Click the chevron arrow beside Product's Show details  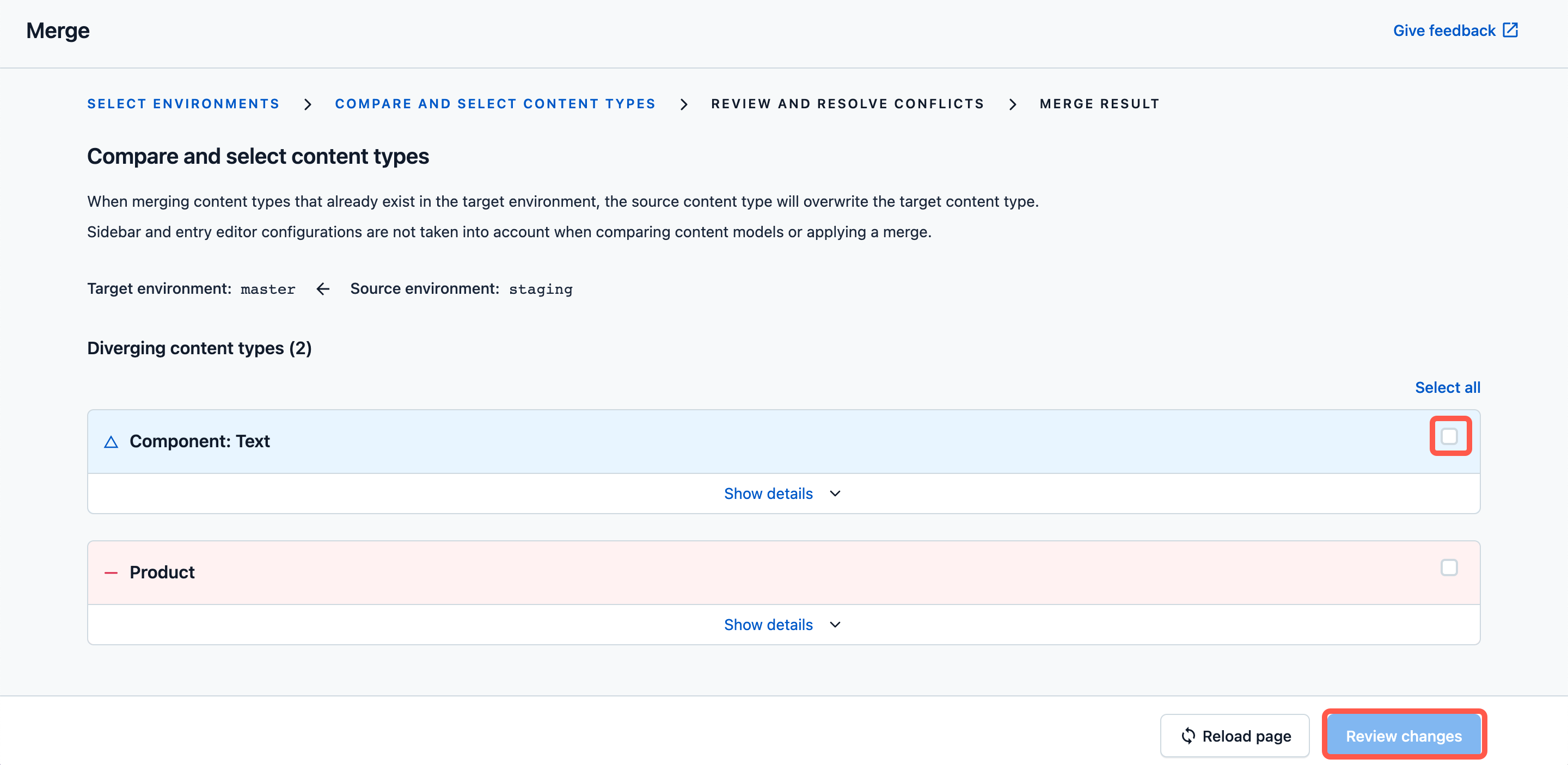[835, 625]
